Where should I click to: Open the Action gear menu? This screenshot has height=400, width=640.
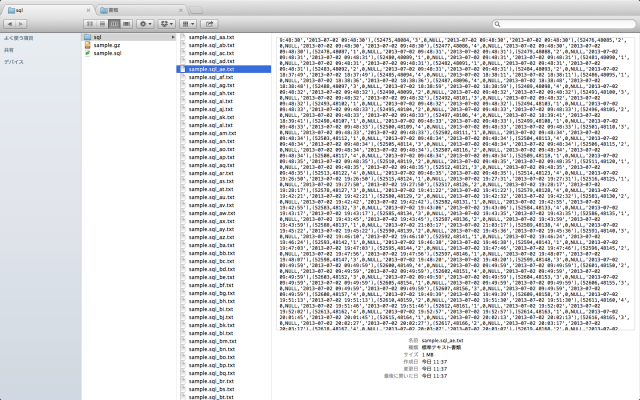click(x=145, y=21)
